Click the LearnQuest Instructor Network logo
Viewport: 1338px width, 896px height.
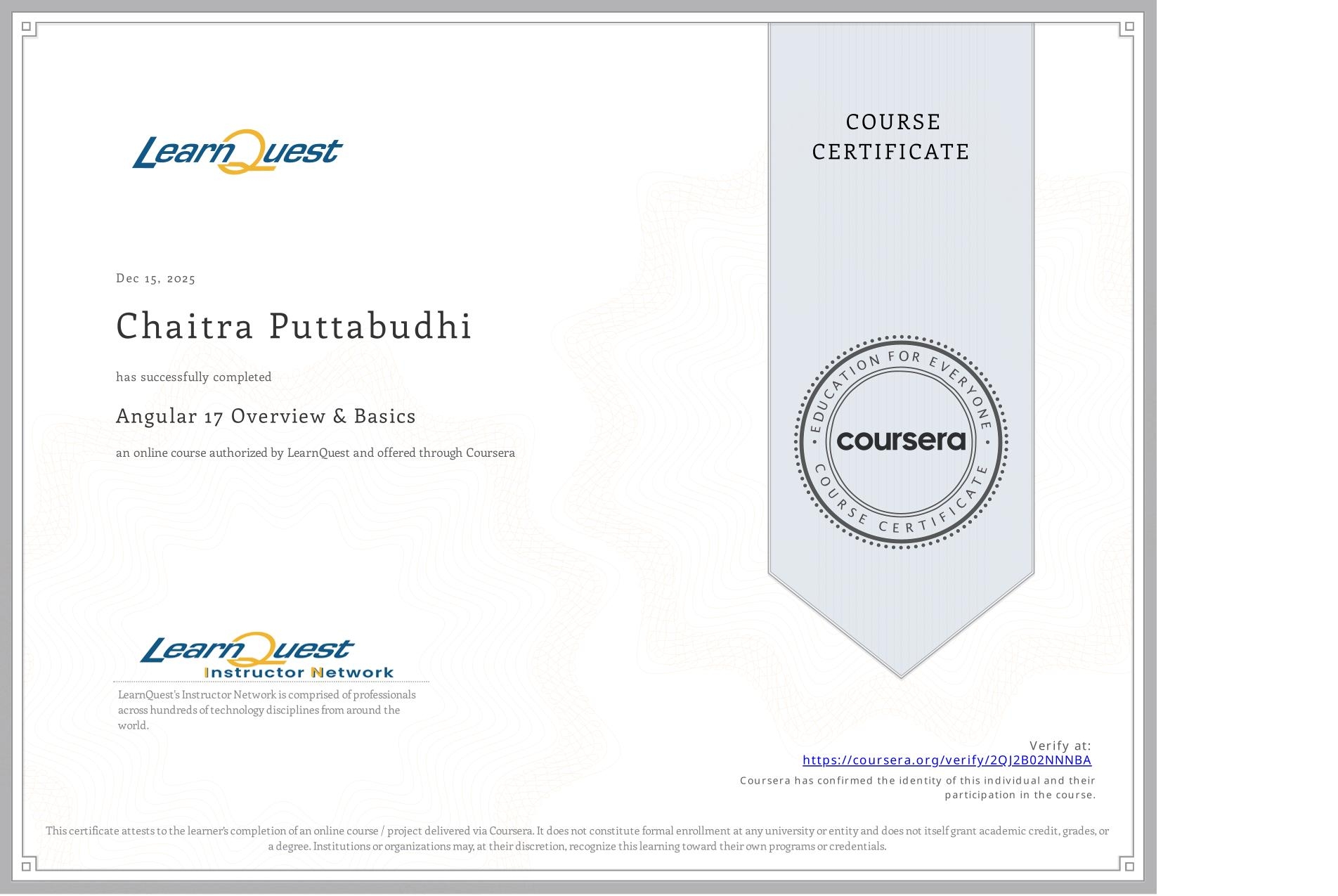pyautogui.click(x=267, y=656)
